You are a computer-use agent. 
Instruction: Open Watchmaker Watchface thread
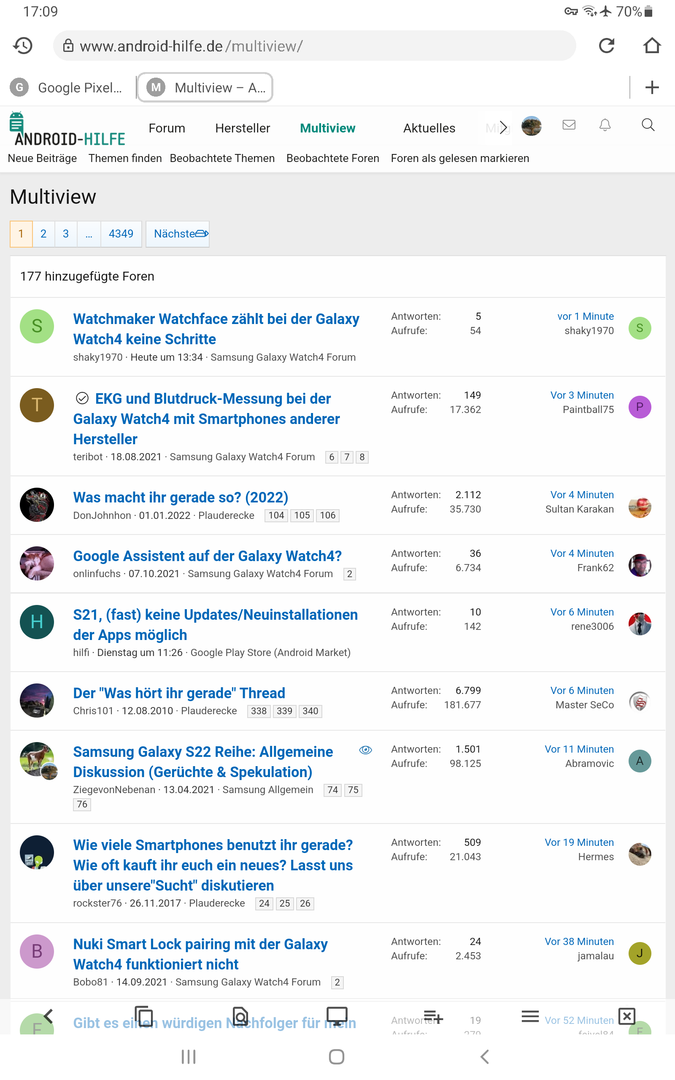click(x=216, y=329)
